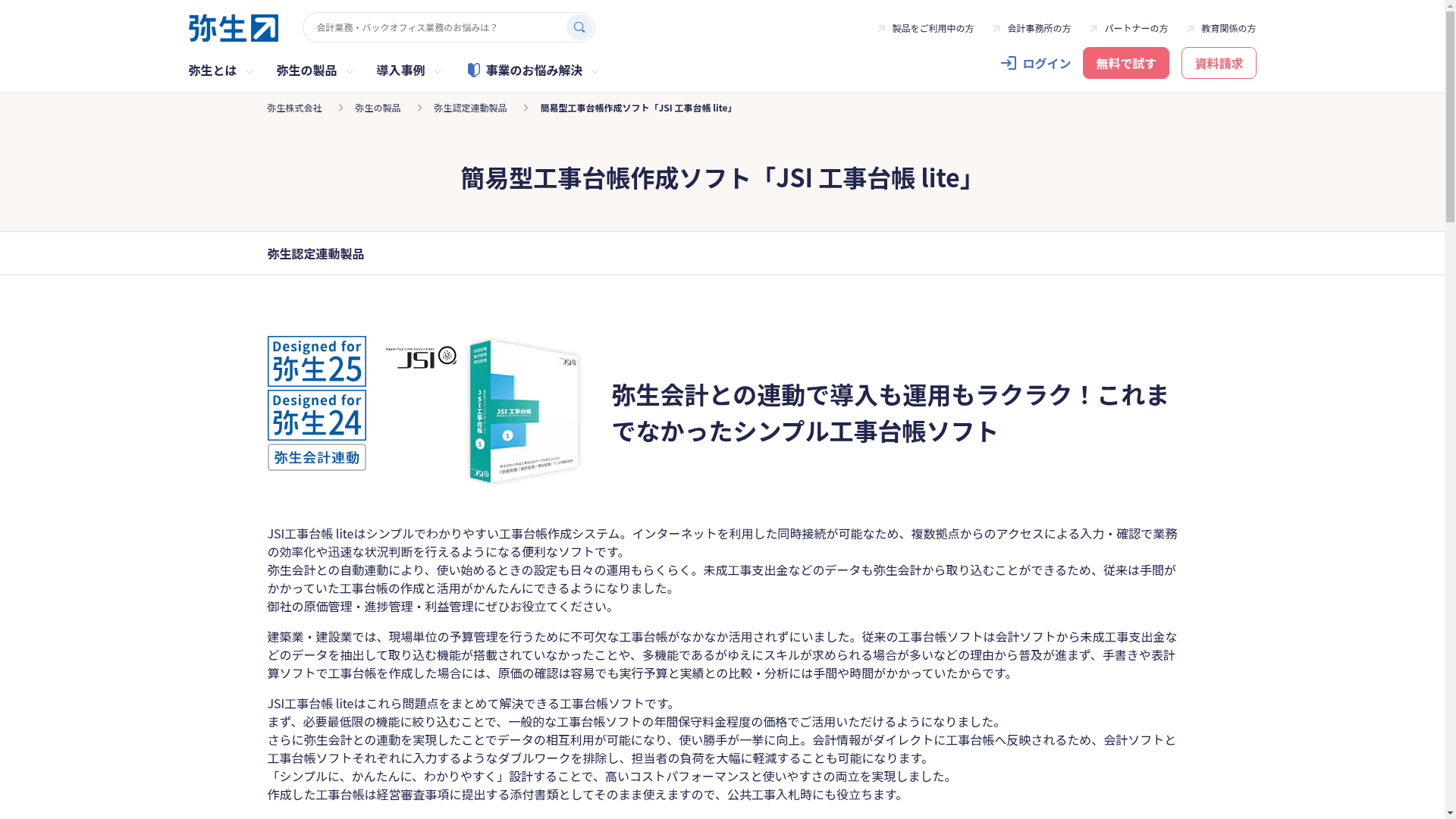The height and width of the screenshot is (819, 1456).
Task: Open 製品をご利用中の方 link
Action: [x=932, y=29]
